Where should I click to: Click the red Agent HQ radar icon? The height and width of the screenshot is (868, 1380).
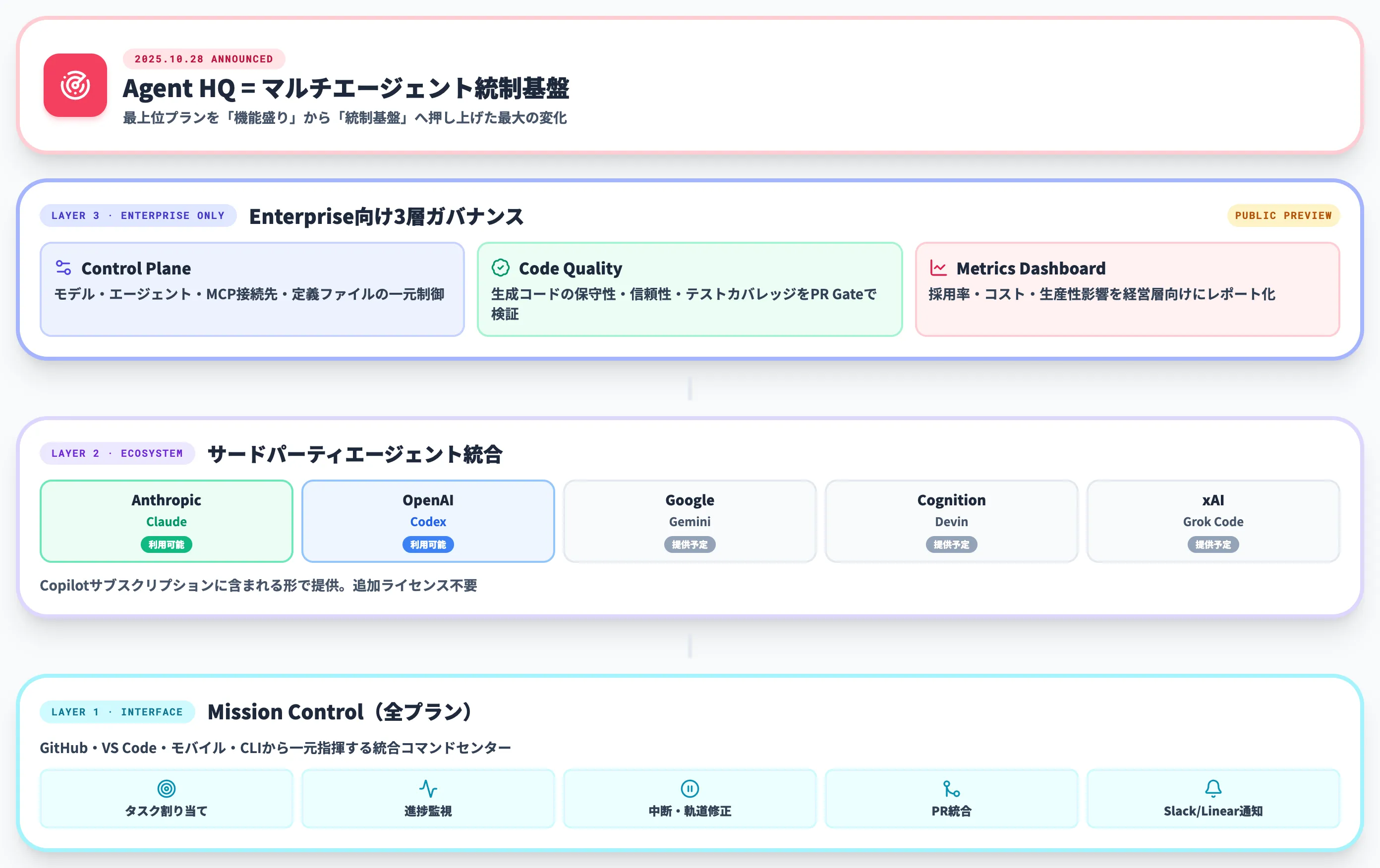click(x=75, y=85)
